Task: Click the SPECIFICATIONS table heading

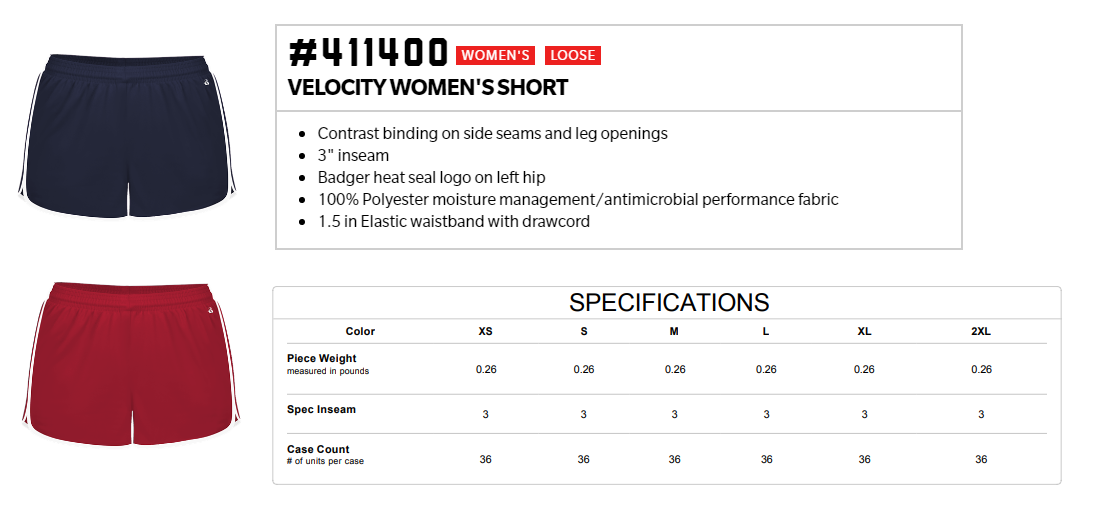Action: tap(669, 302)
